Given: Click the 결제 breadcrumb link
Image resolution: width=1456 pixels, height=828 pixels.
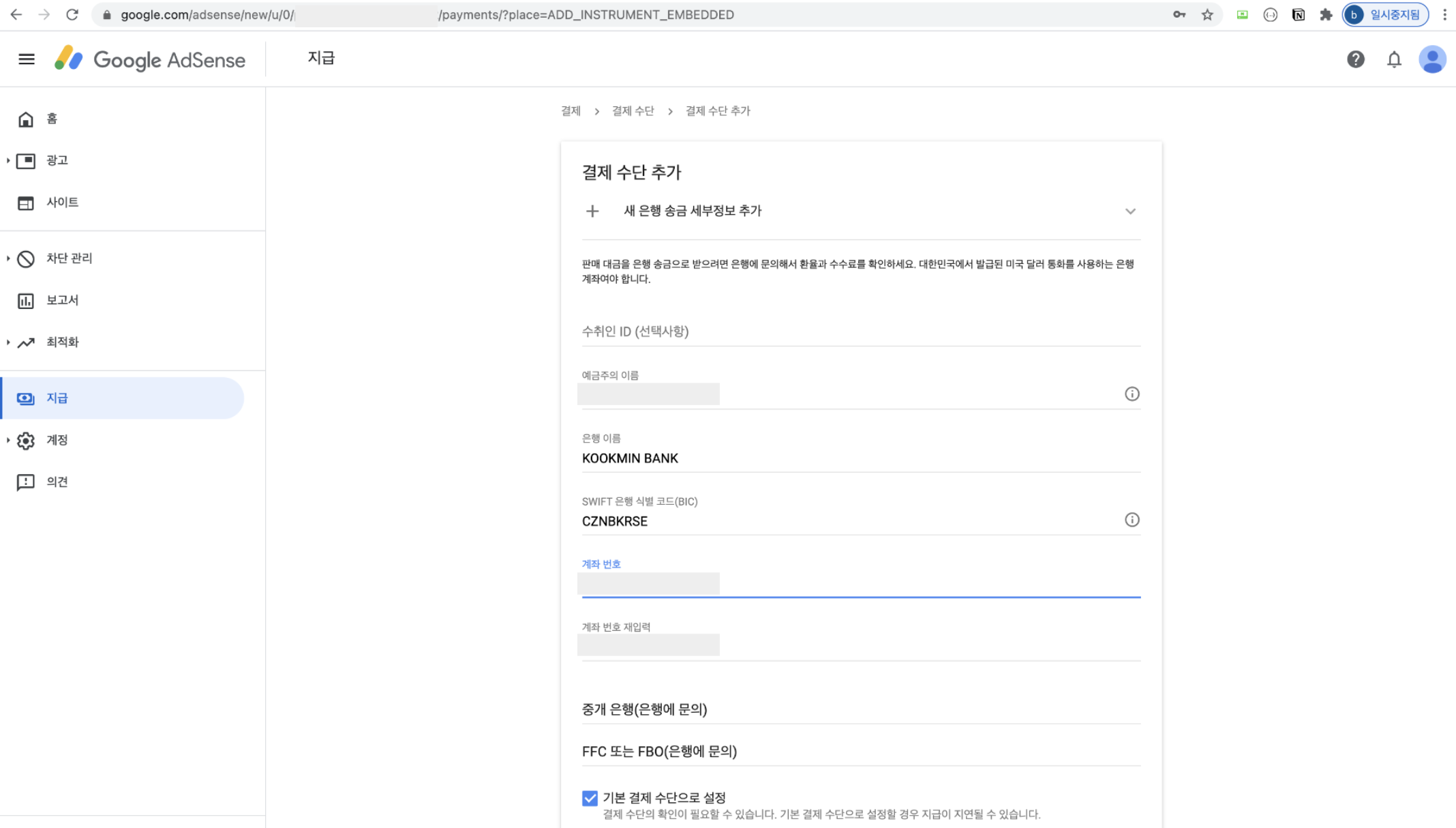Looking at the screenshot, I should [x=571, y=110].
